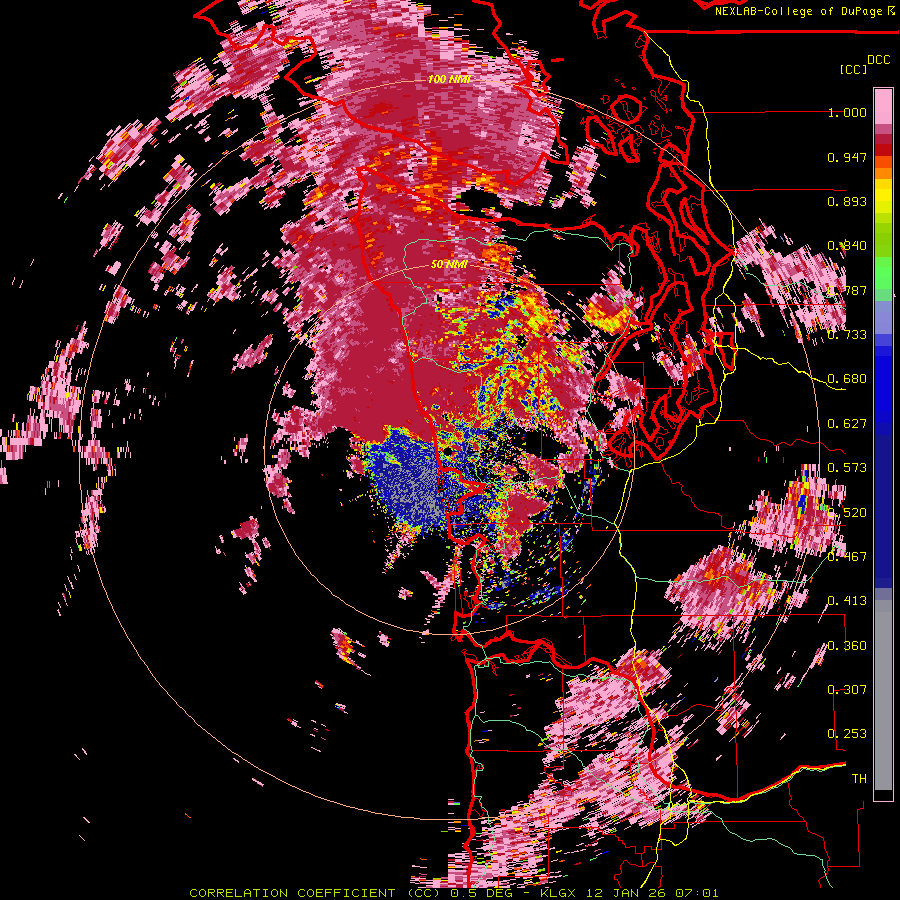Select the 0.573 scale value

[847, 468]
